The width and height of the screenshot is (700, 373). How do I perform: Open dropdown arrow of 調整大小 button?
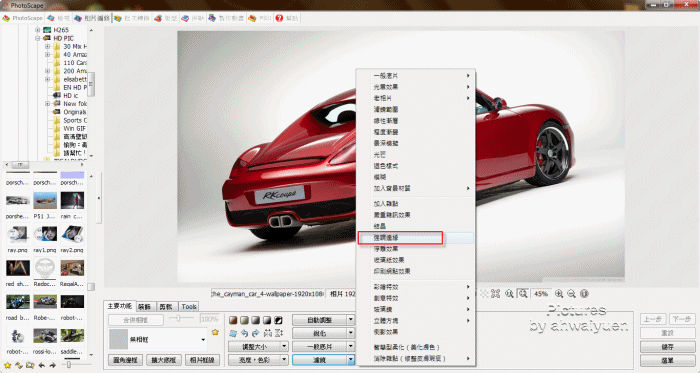(x=284, y=346)
